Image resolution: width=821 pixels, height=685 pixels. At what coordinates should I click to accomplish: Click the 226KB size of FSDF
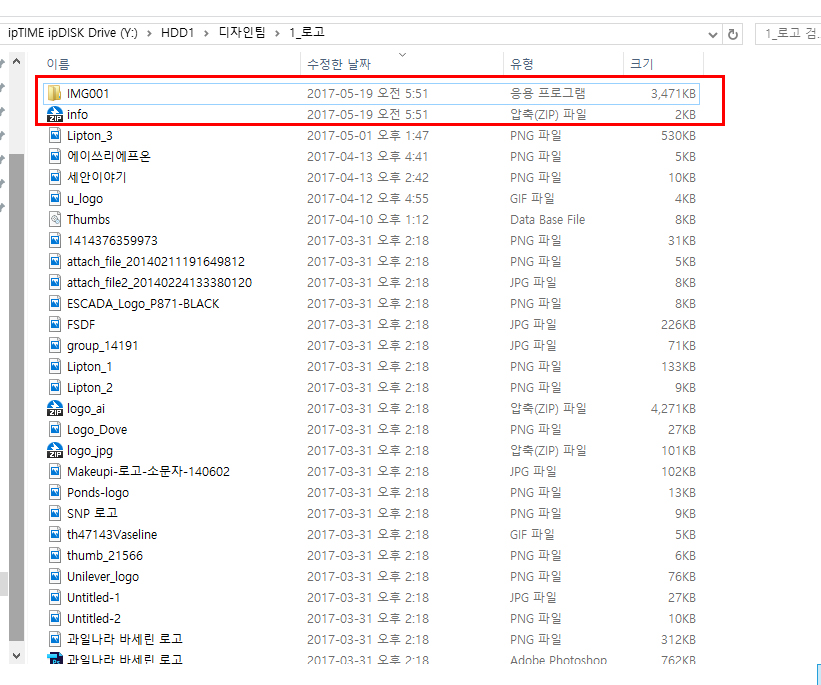pyautogui.click(x=678, y=325)
